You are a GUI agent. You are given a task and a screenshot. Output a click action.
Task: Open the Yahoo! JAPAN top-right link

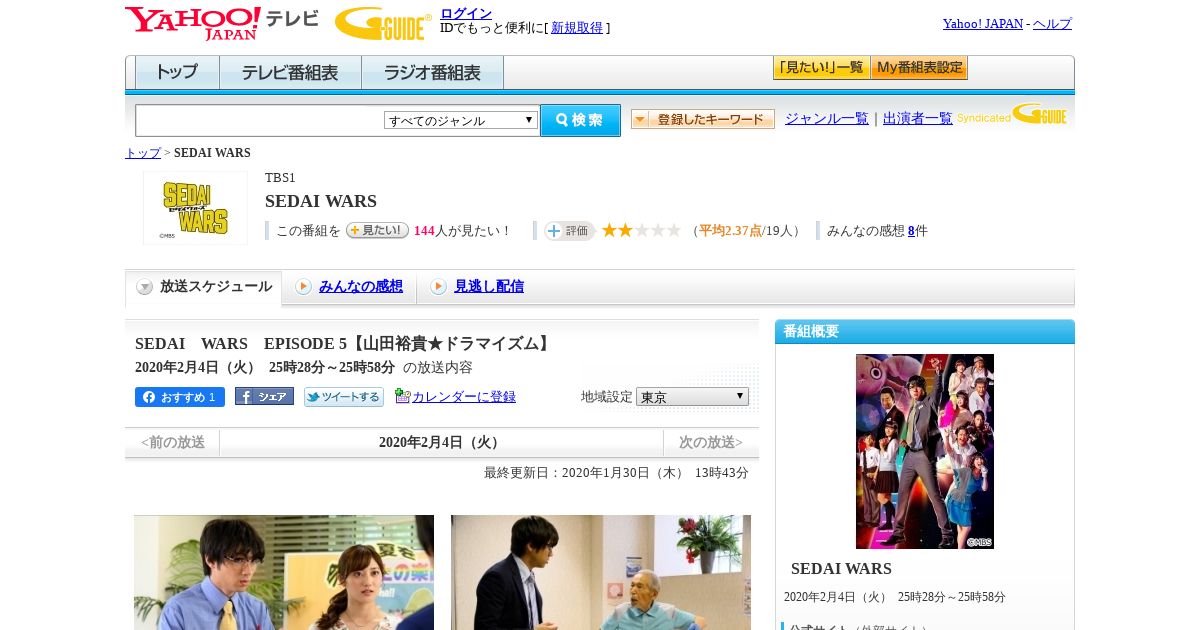coord(983,24)
